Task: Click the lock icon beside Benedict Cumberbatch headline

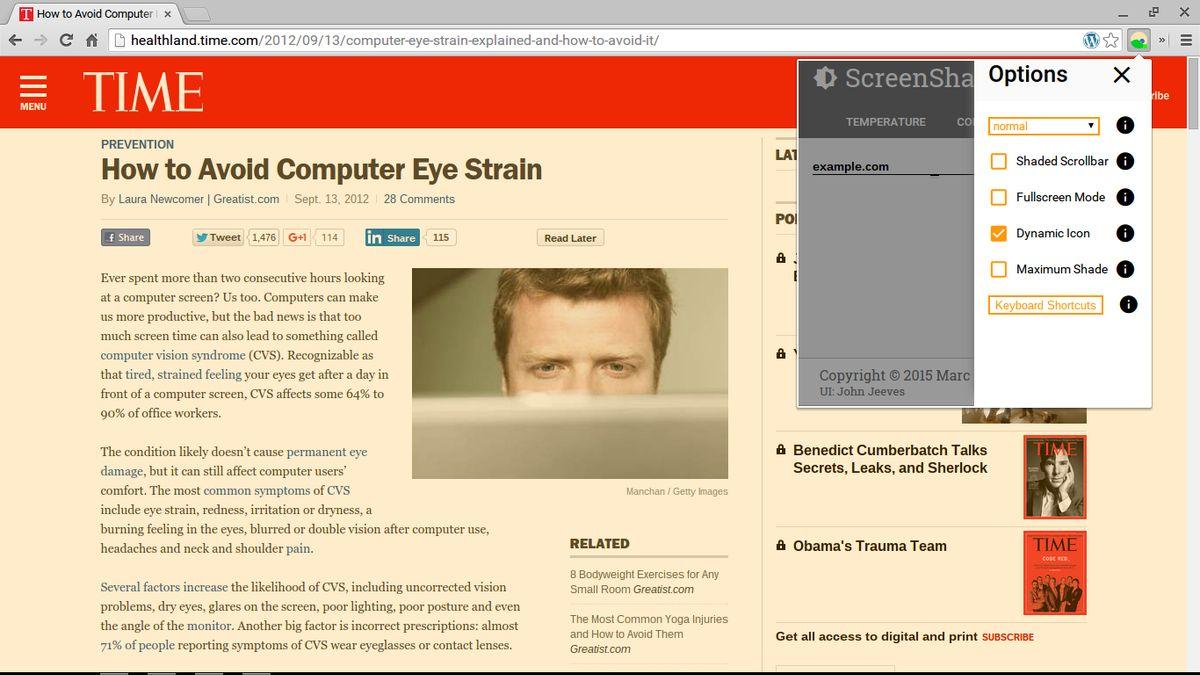Action: tap(781, 450)
